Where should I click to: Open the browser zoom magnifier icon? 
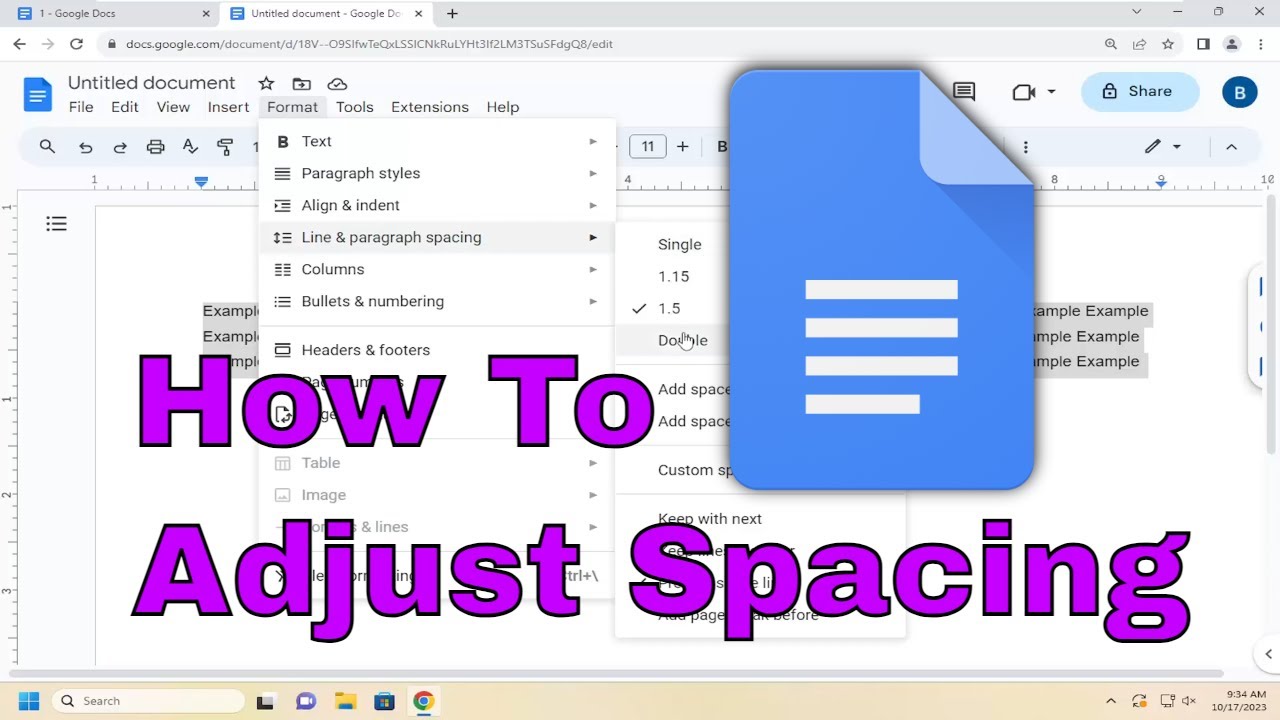point(1111,44)
